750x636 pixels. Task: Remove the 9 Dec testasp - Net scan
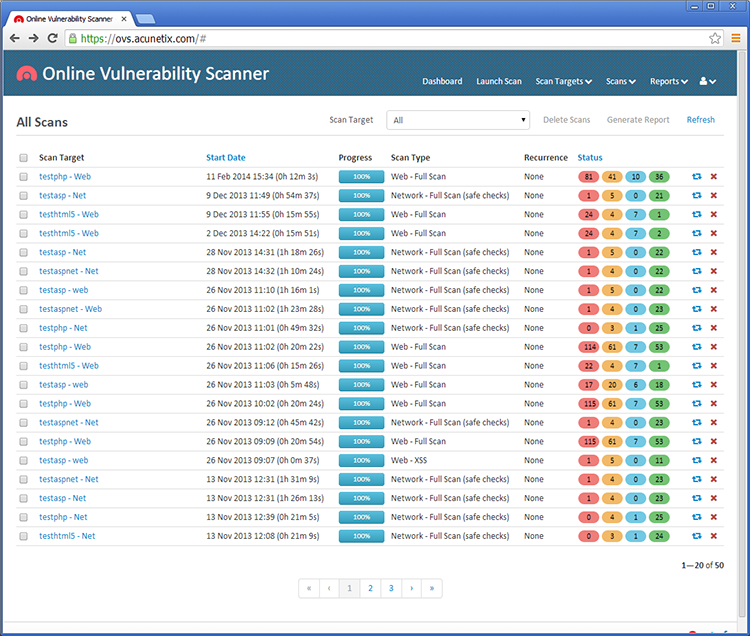[714, 195]
